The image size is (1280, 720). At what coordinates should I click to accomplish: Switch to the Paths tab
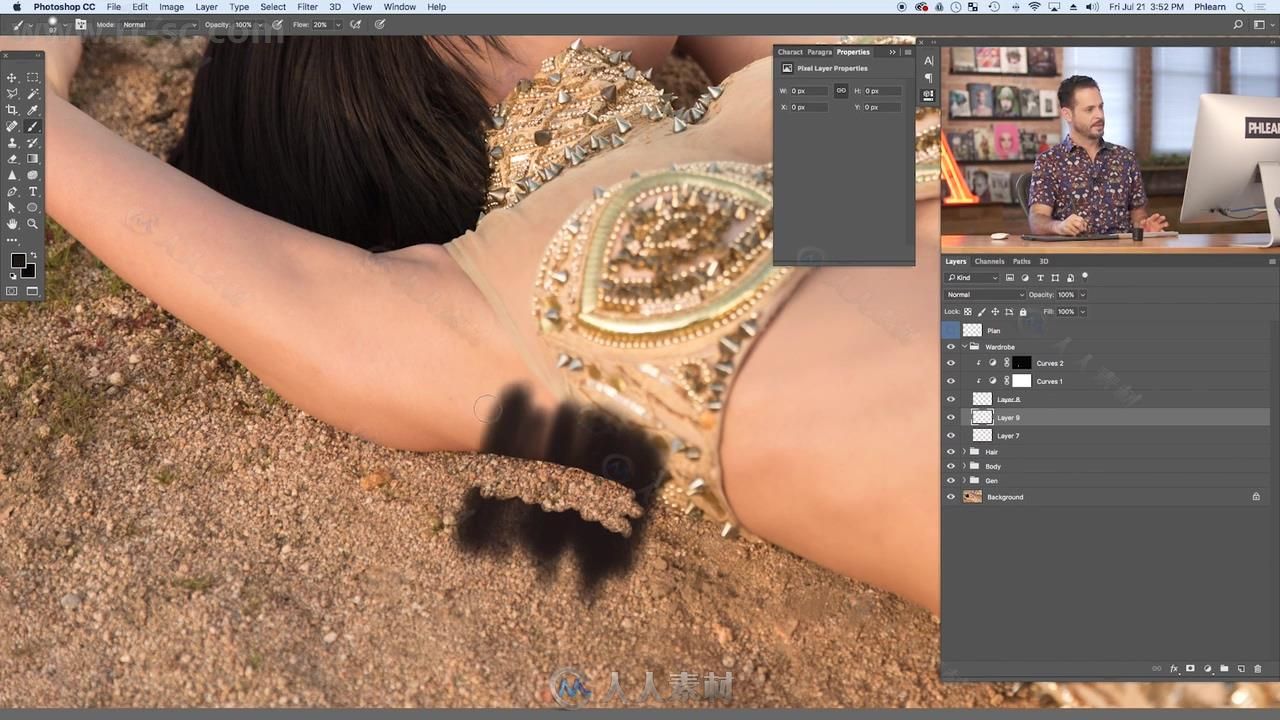coord(1021,261)
